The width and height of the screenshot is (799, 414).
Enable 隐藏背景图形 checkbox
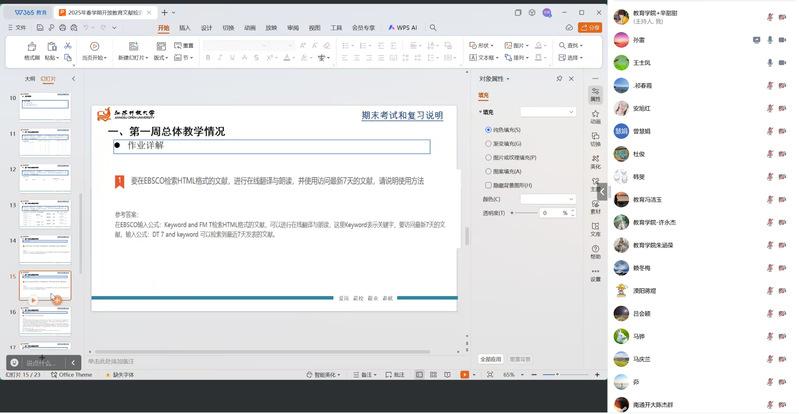[x=488, y=185]
